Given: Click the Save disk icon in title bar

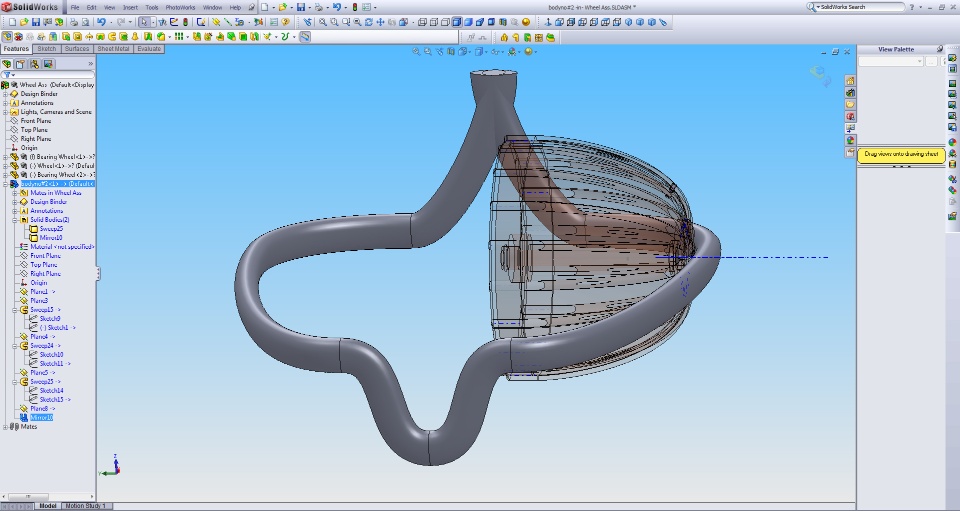Looking at the screenshot, I should click(301, 7).
